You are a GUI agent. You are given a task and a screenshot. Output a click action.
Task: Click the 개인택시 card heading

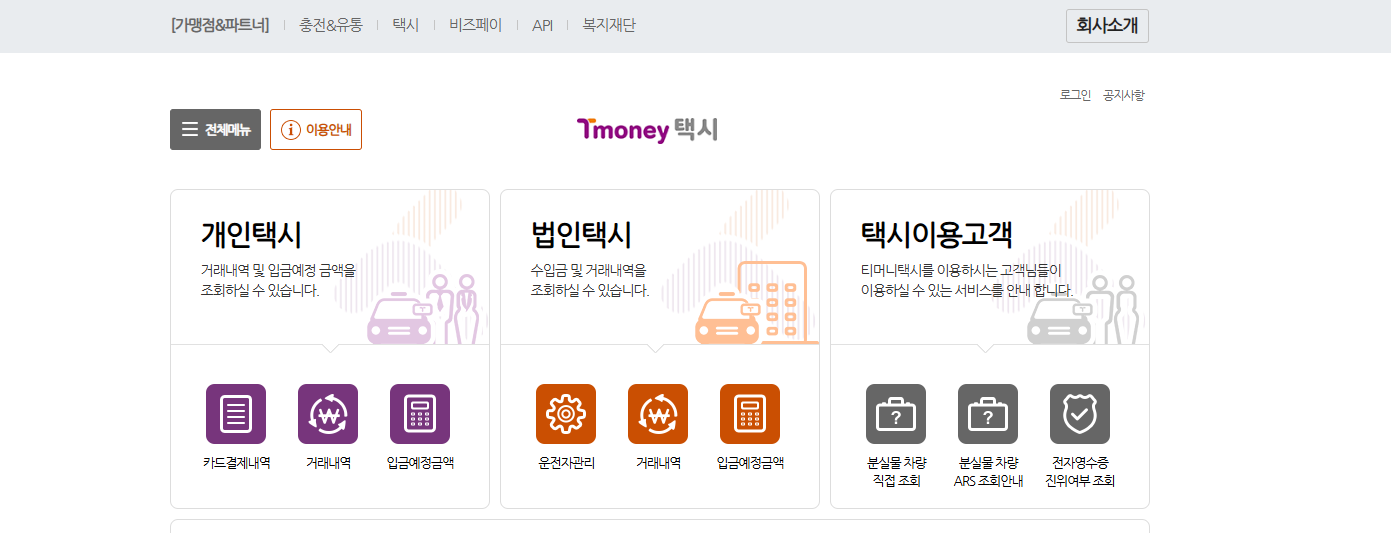click(x=251, y=235)
